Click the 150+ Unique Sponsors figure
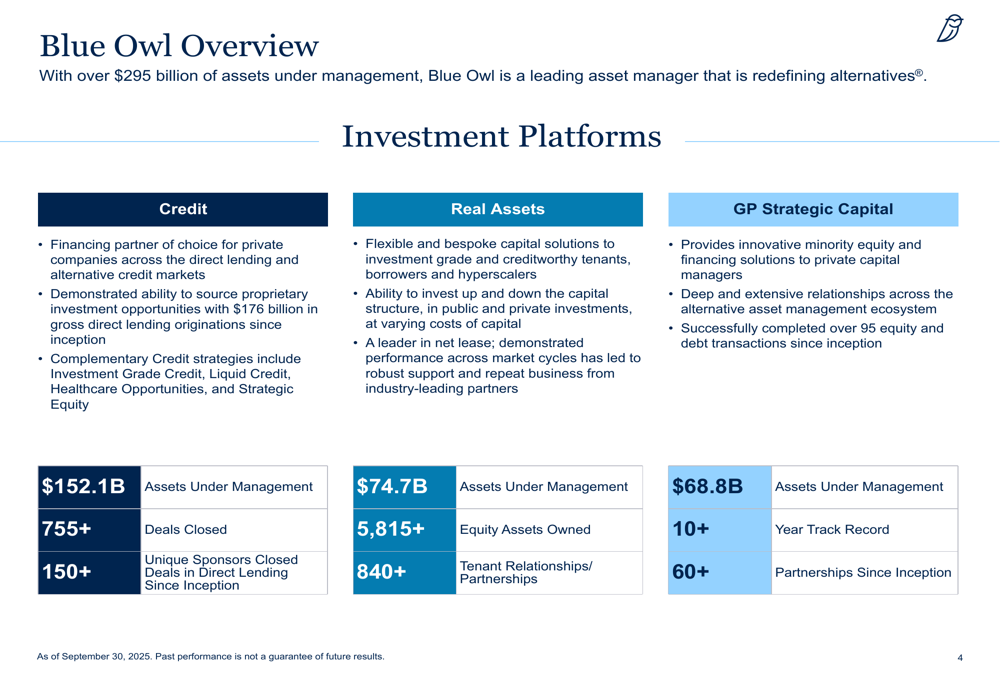 point(66,572)
